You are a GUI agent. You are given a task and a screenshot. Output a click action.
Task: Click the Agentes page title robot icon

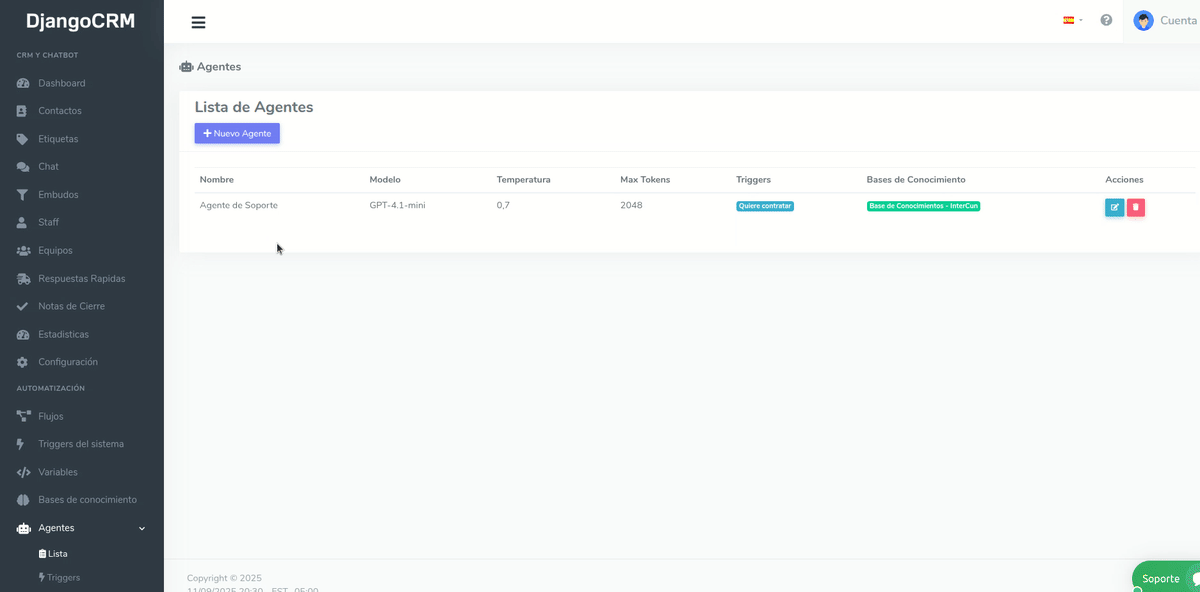click(x=186, y=67)
